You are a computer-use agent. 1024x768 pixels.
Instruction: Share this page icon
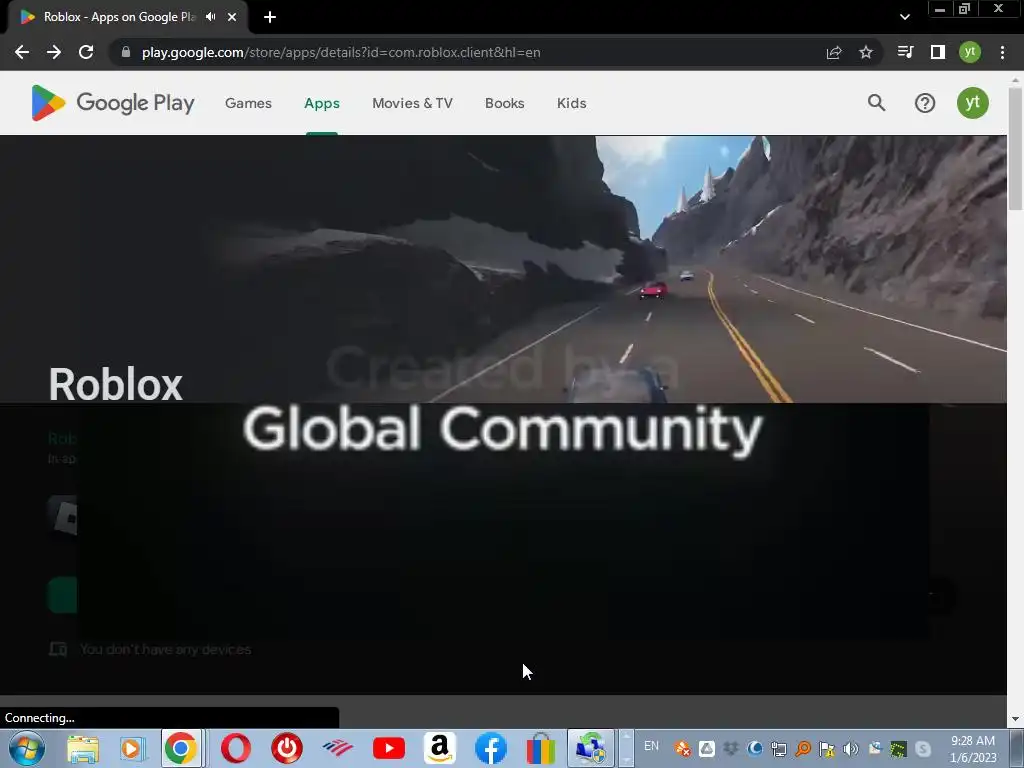pos(834,52)
